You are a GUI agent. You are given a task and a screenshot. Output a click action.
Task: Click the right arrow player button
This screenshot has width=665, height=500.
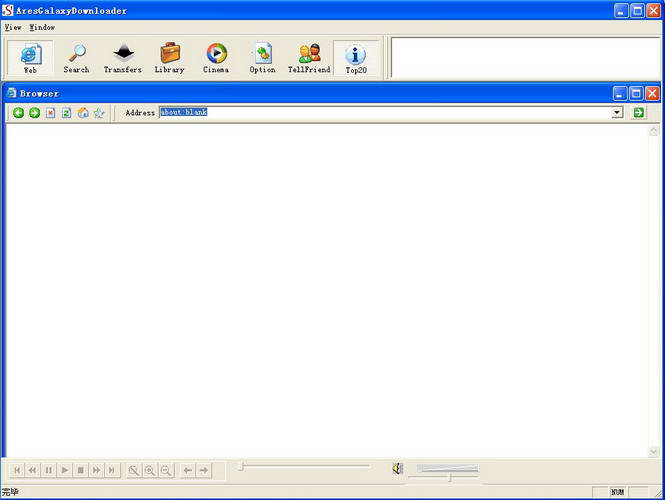[x=204, y=470]
